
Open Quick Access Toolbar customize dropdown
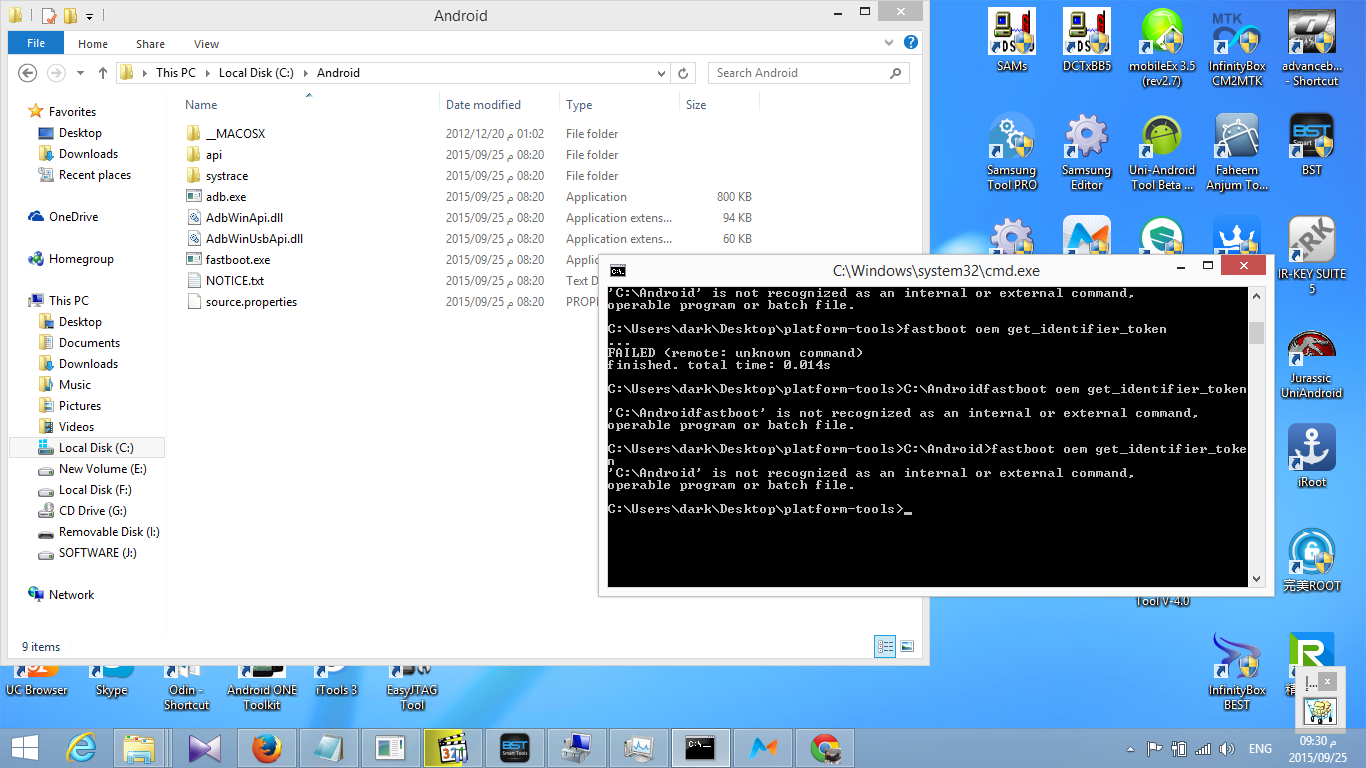tap(89, 16)
